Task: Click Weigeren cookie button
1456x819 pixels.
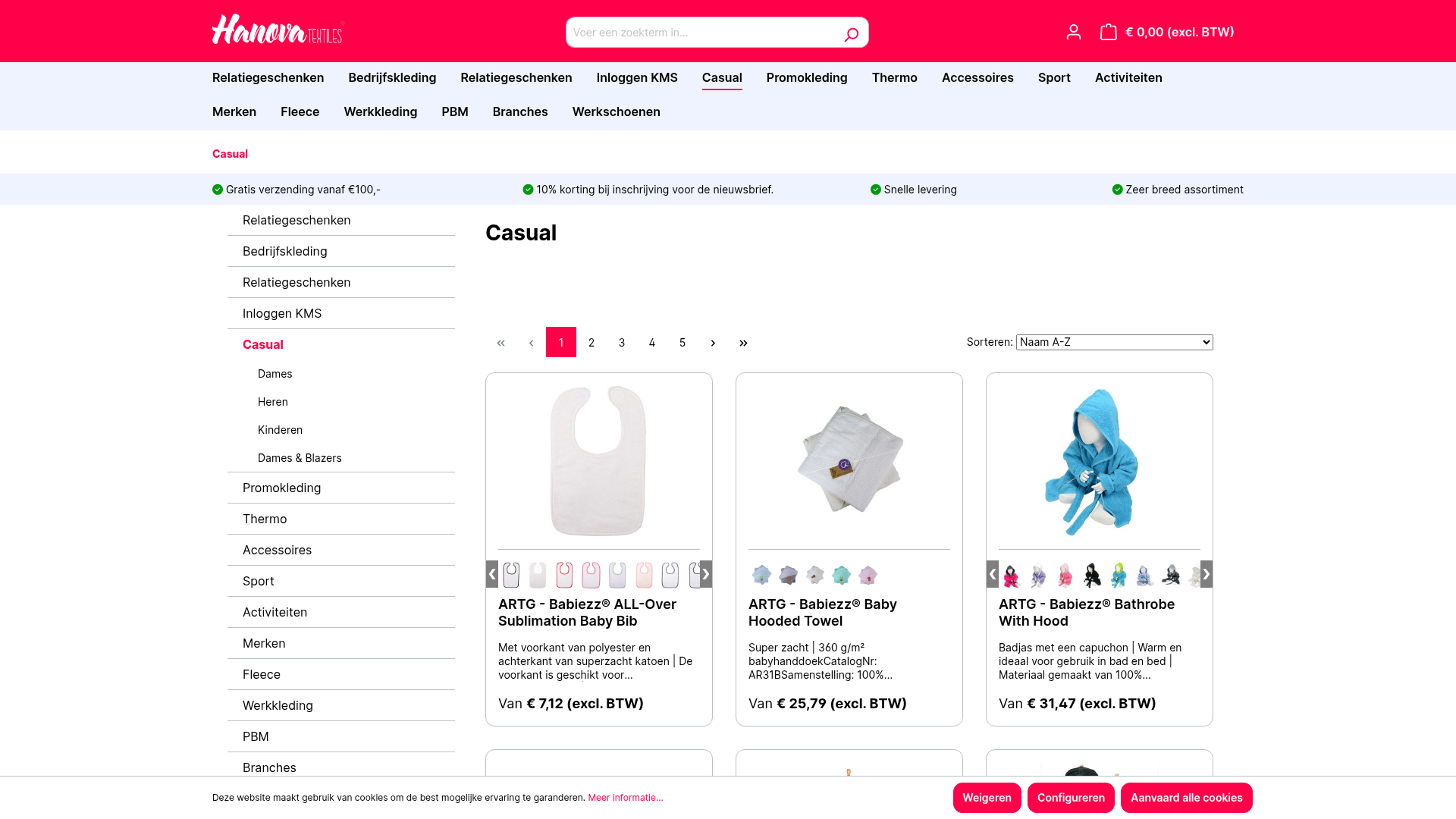Action: [987, 798]
